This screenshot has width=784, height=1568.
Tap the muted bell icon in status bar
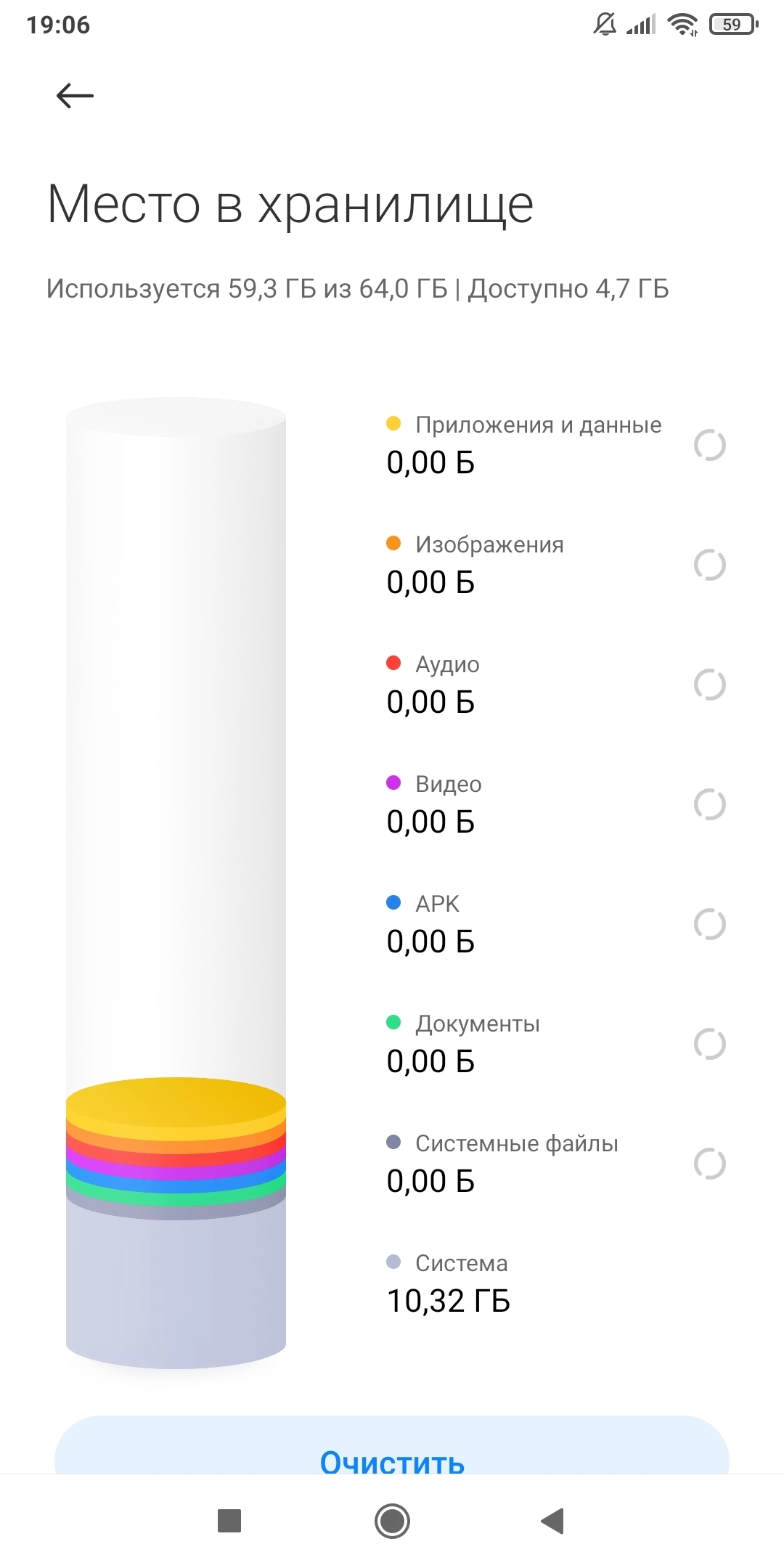(604, 25)
